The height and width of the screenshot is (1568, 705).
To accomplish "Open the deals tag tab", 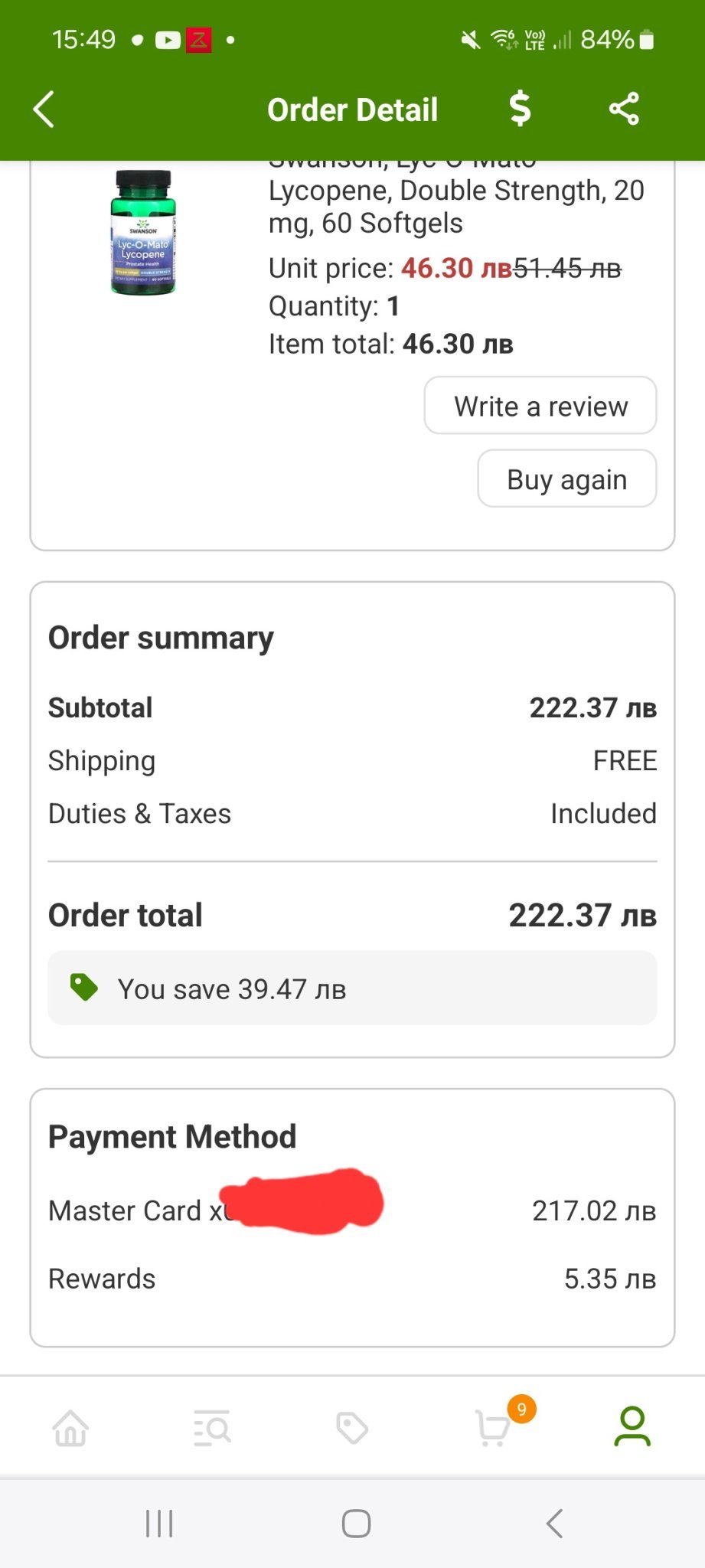I will [352, 1428].
